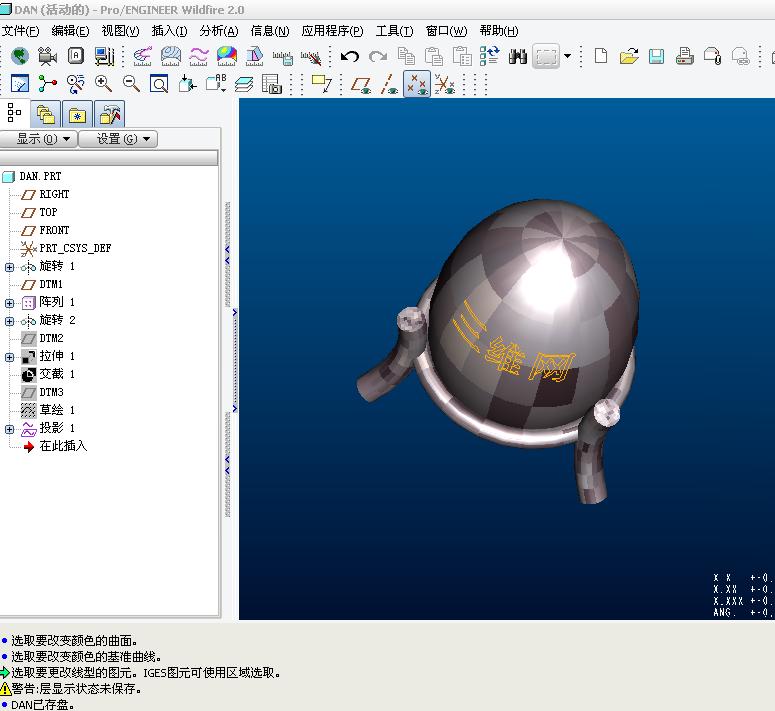Save with the floppy disk icon
The width and height of the screenshot is (775, 711).
(656, 56)
